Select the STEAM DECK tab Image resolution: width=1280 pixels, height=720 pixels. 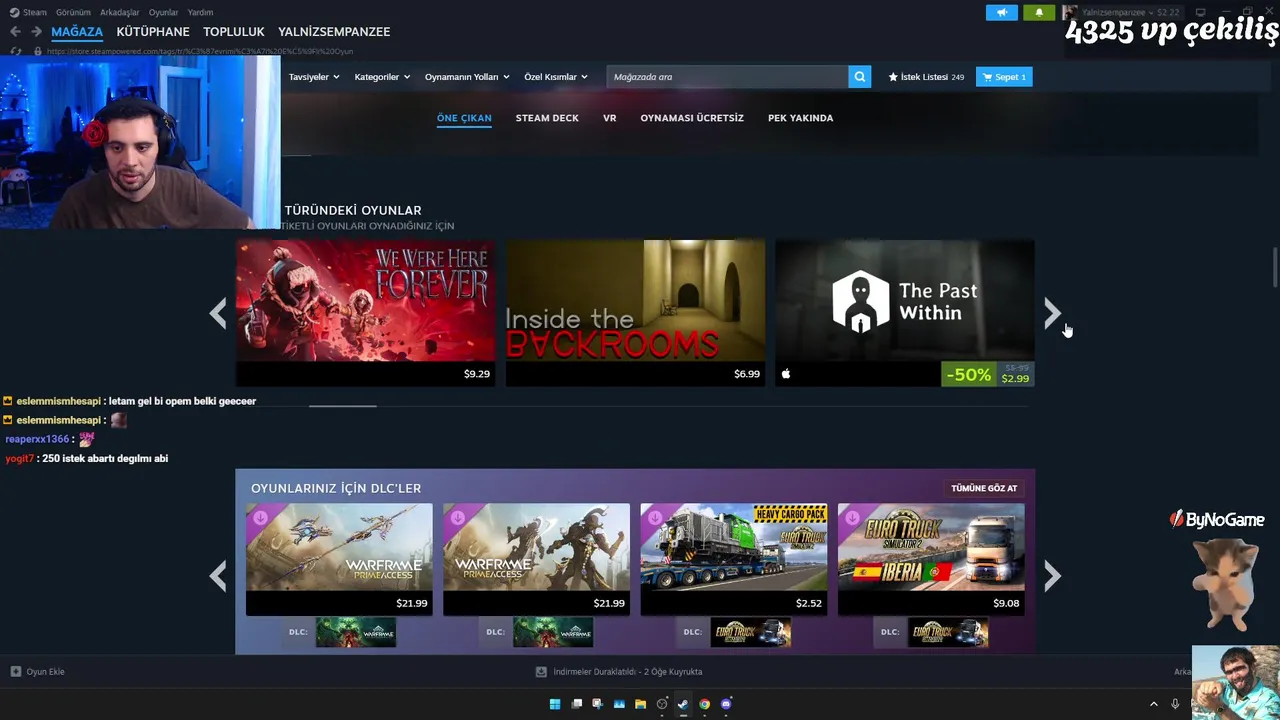[x=547, y=118]
